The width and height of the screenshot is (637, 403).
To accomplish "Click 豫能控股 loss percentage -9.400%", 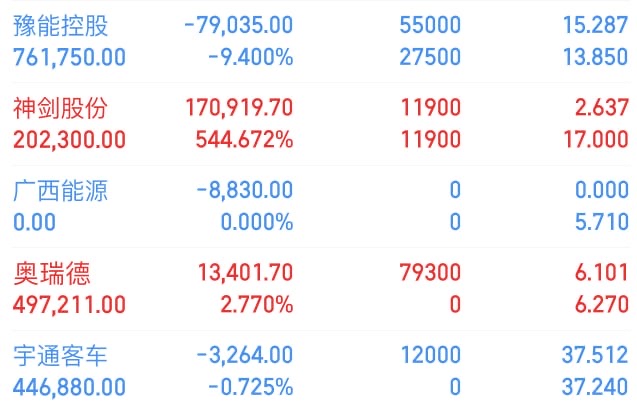I will click(250, 57).
